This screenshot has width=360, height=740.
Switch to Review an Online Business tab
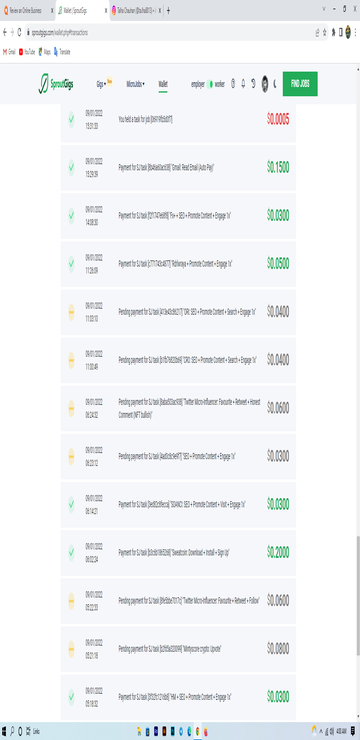(x=27, y=10)
